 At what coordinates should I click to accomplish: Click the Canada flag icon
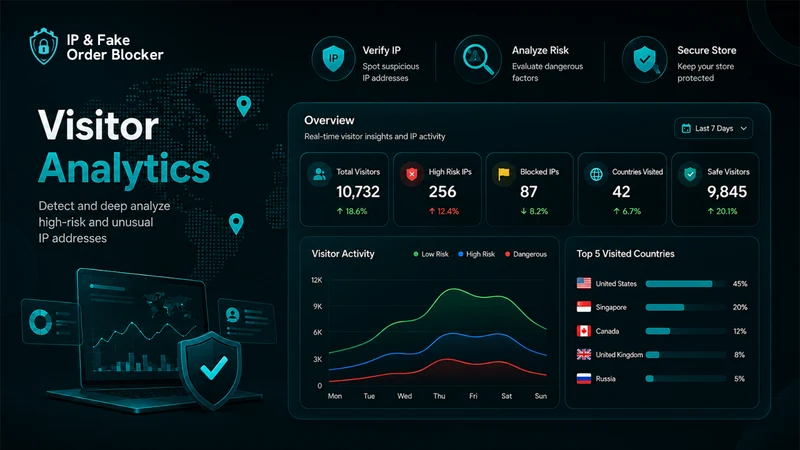coord(584,331)
